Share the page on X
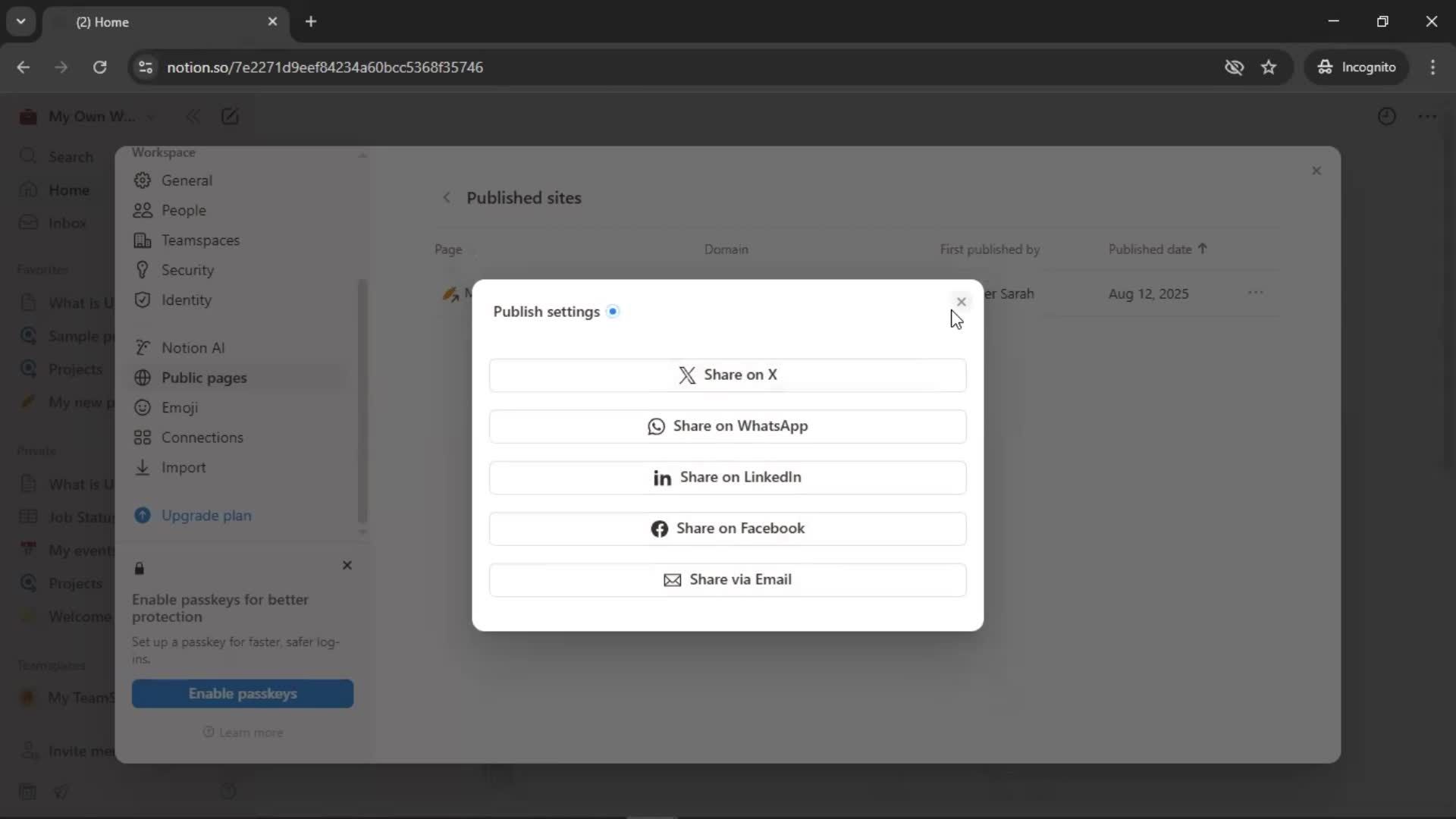Viewport: 1456px width, 819px height. click(x=727, y=375)
